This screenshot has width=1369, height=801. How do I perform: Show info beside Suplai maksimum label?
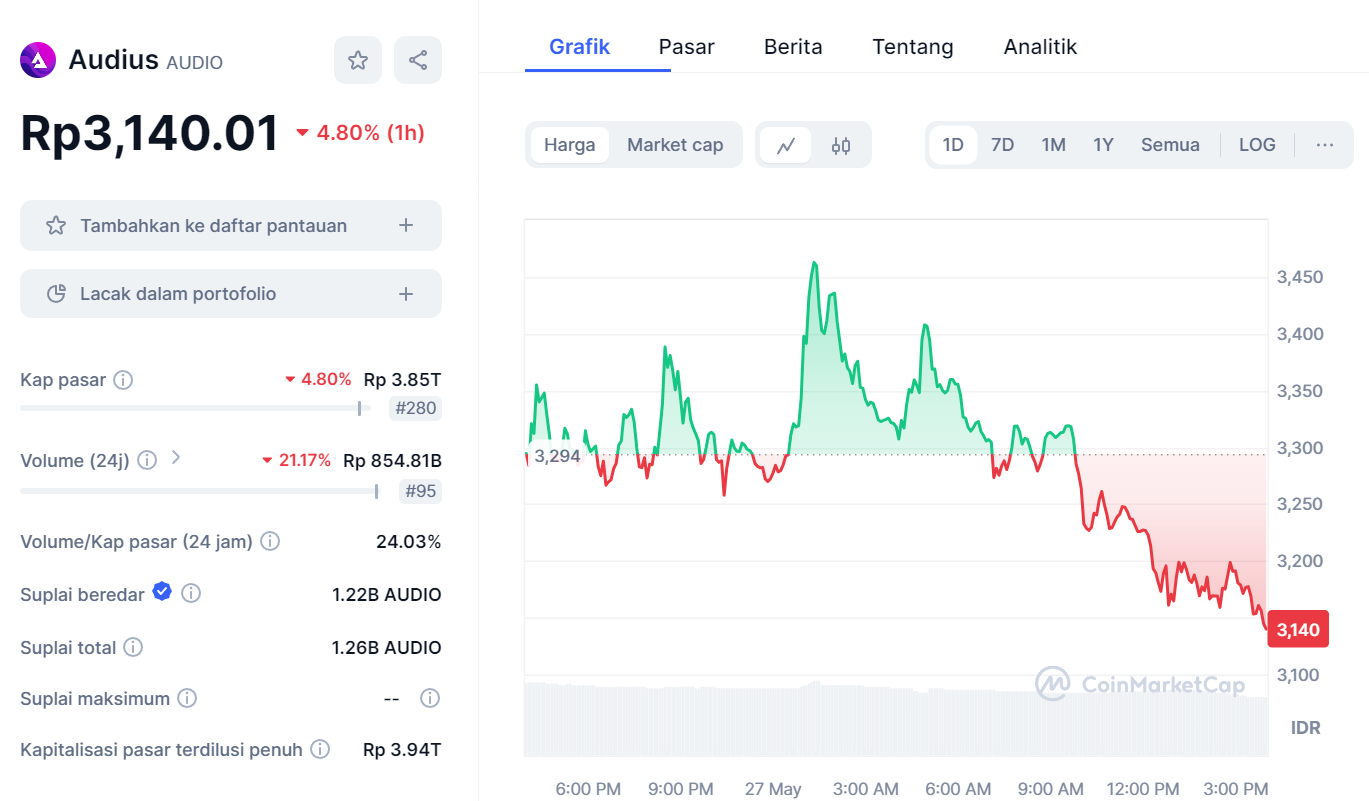(x=187, y=698)
